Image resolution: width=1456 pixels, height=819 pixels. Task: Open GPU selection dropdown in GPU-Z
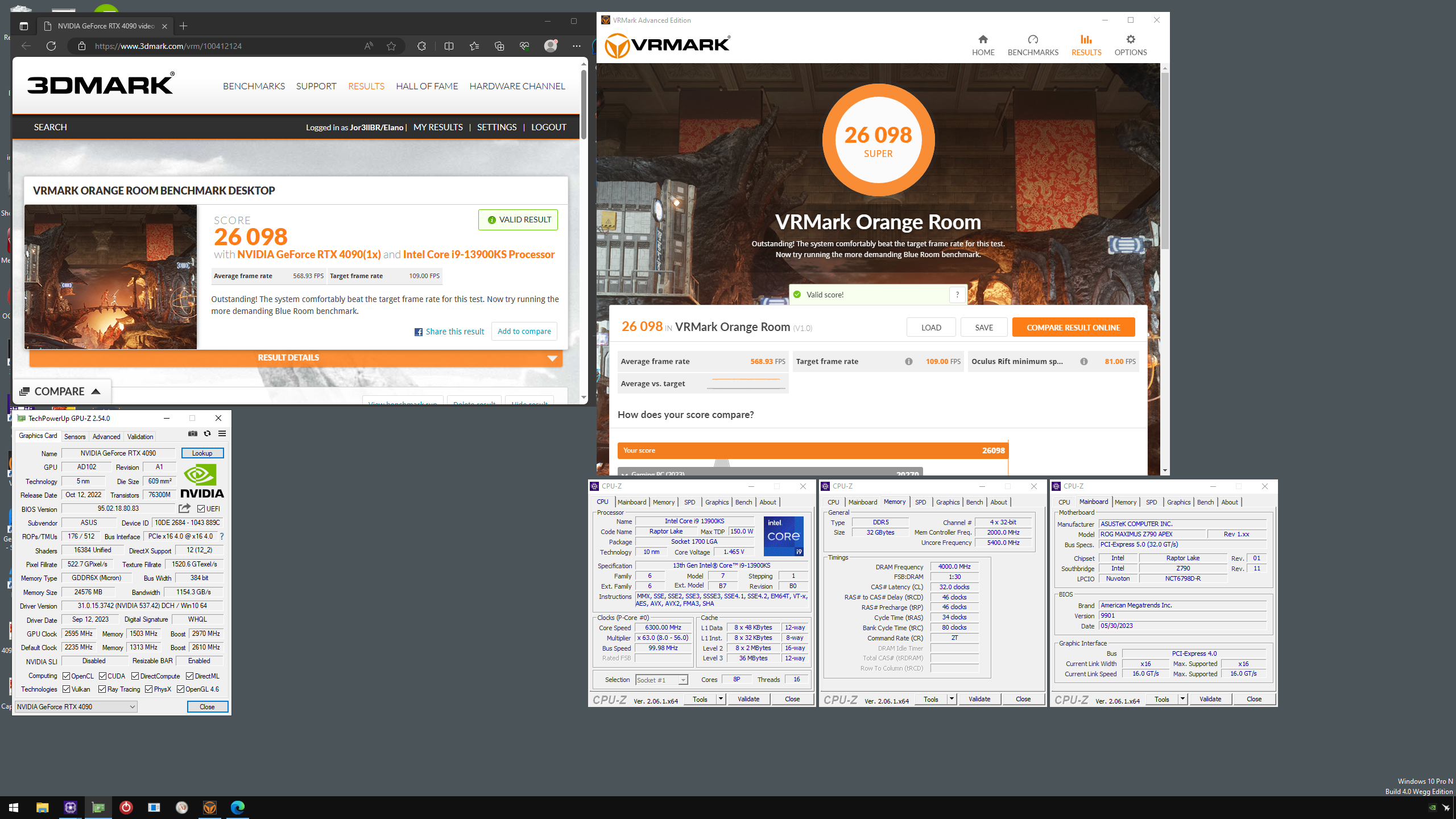click(76, 707)
